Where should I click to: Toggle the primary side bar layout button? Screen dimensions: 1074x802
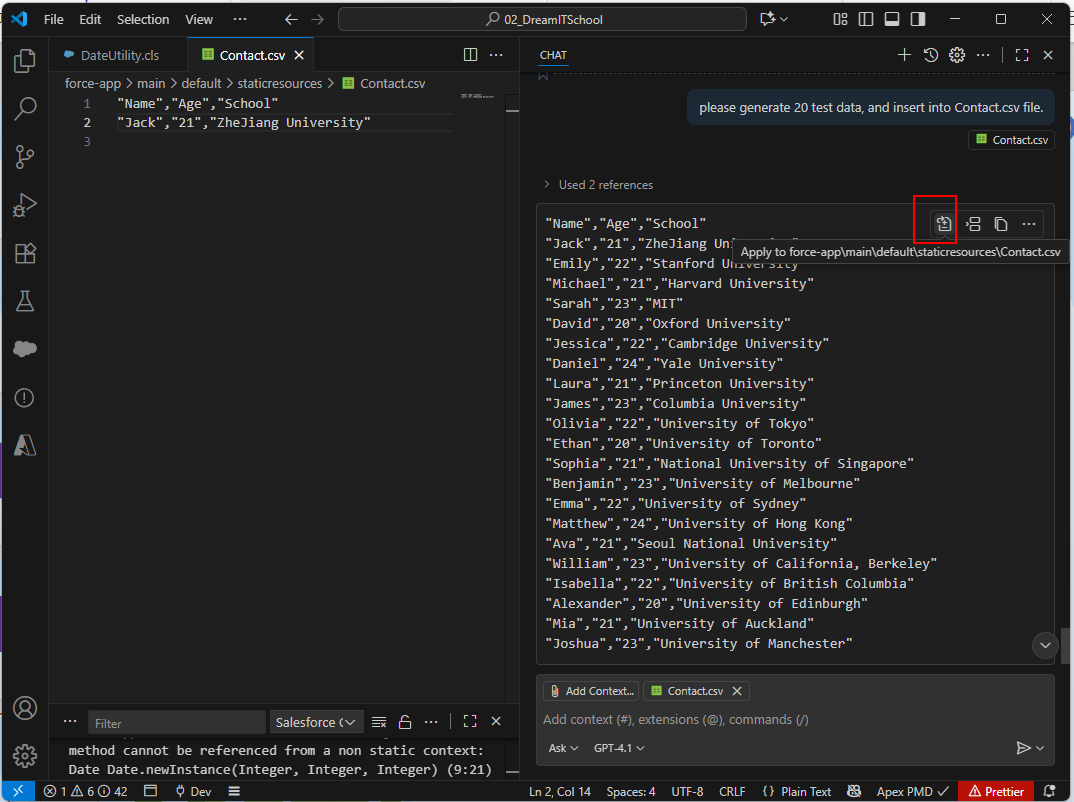[x=866, y=19]
